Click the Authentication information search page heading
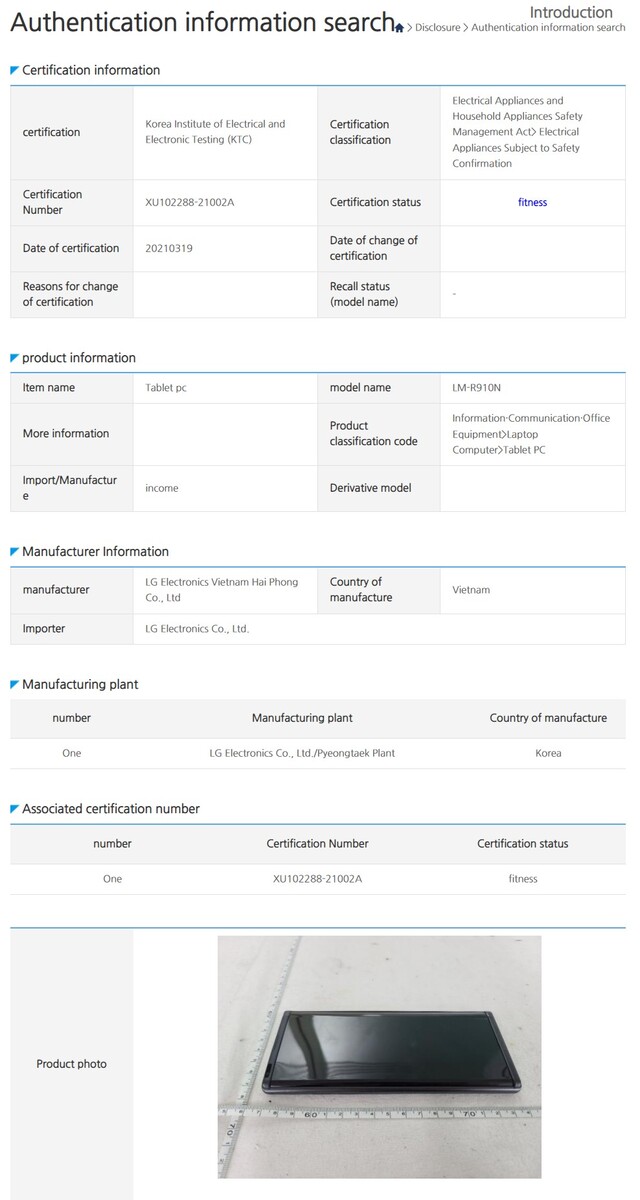640x1200 pixels. coord(201,22)
